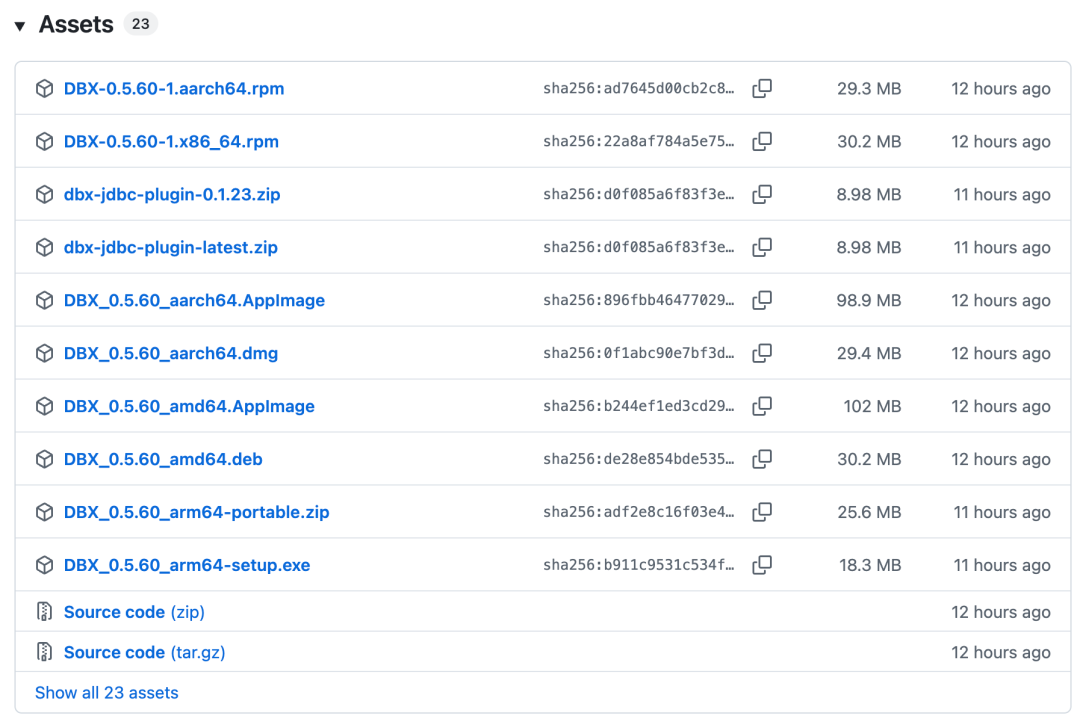Click package icon beside DBX_0.5.60_amd64.deb

(x=45, y=460)
